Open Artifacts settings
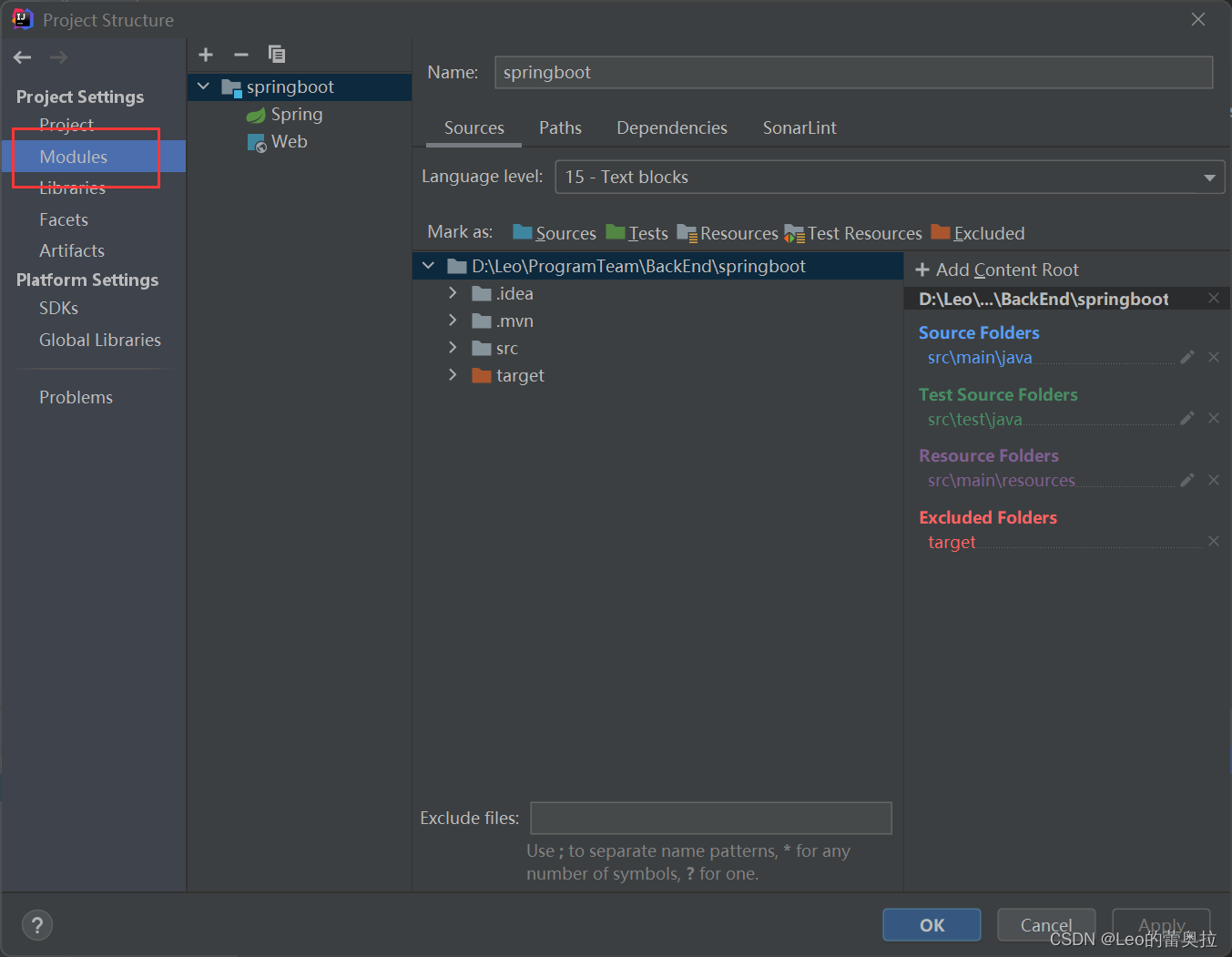 pyautogui.click(x=72, y=250)
